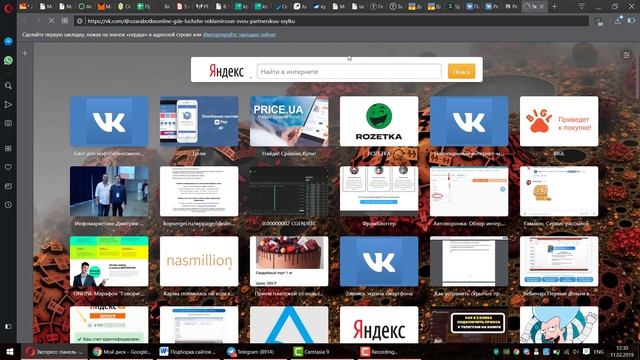The height and width of the screenshot is (360, 640).
Task: Switch to the first tab with orange icon
Action: (26, 7)
